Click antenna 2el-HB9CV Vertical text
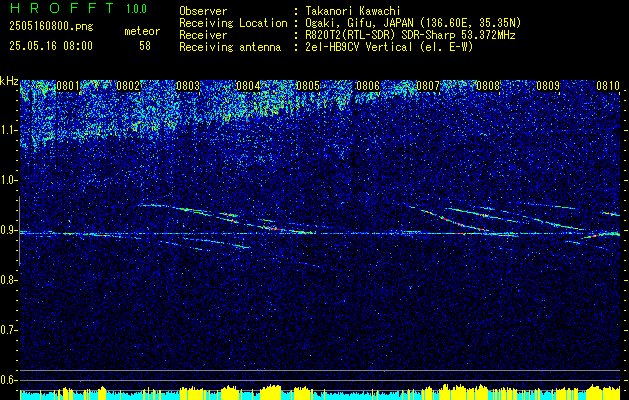 click(x=389, y=47)
